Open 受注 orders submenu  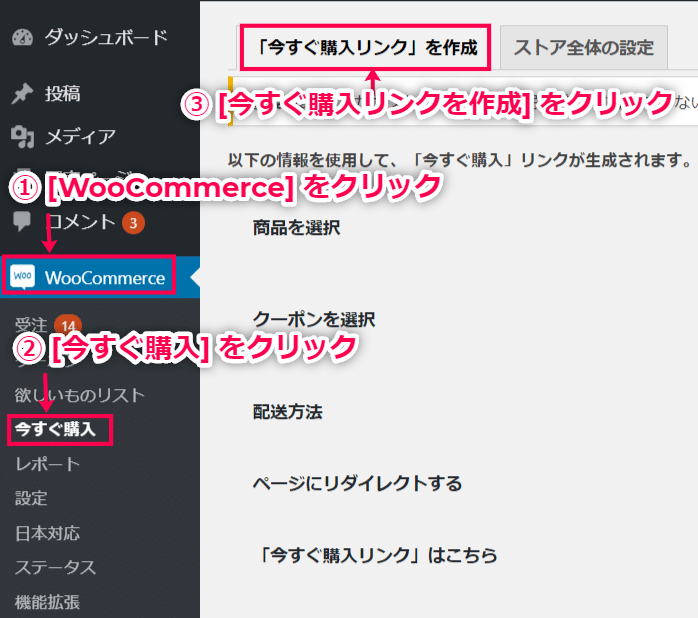pyautogui.click(x=31, y=325)
